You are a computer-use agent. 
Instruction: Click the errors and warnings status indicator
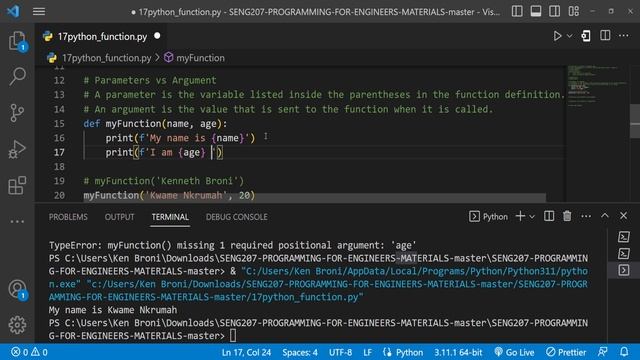click(29, 352)
